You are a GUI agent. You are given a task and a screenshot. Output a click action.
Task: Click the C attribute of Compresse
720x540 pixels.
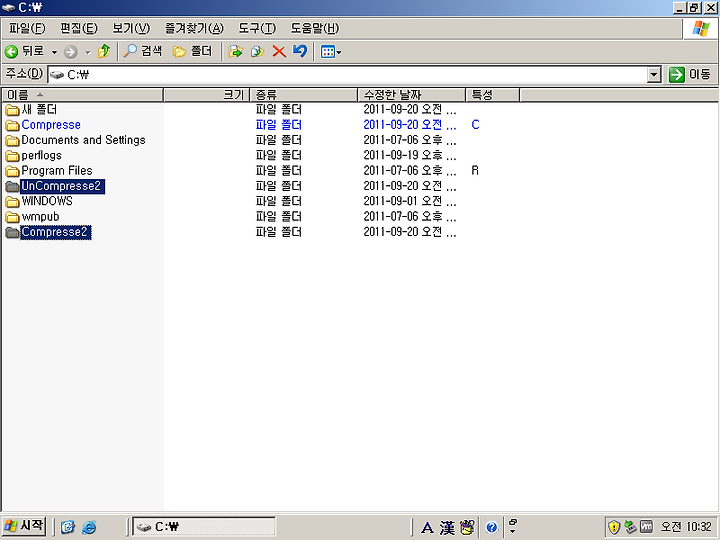point(475,125)
